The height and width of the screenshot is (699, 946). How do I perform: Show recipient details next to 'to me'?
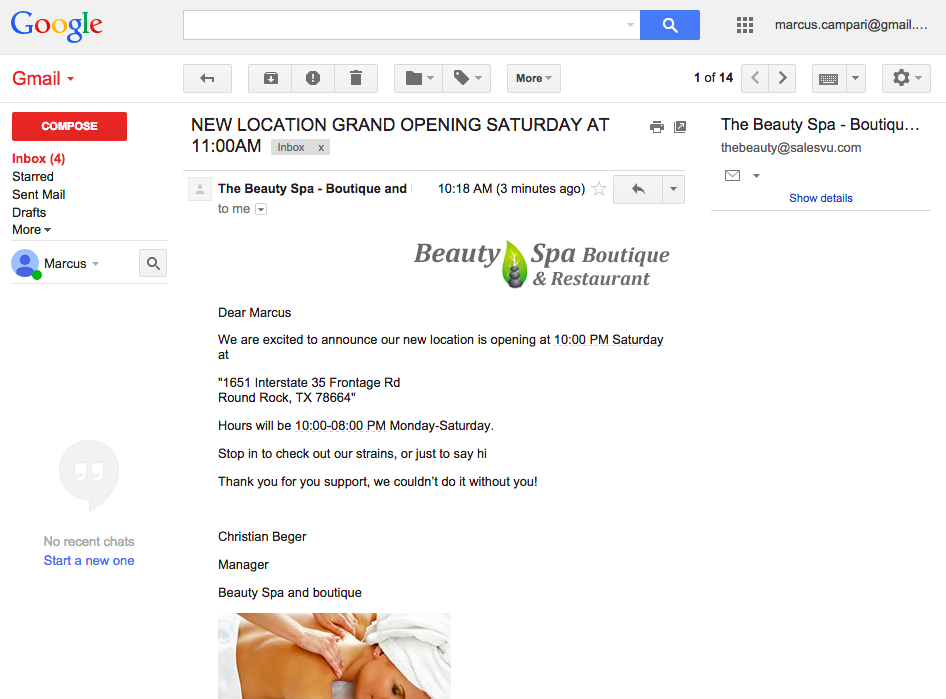click(x=261, y=209)
